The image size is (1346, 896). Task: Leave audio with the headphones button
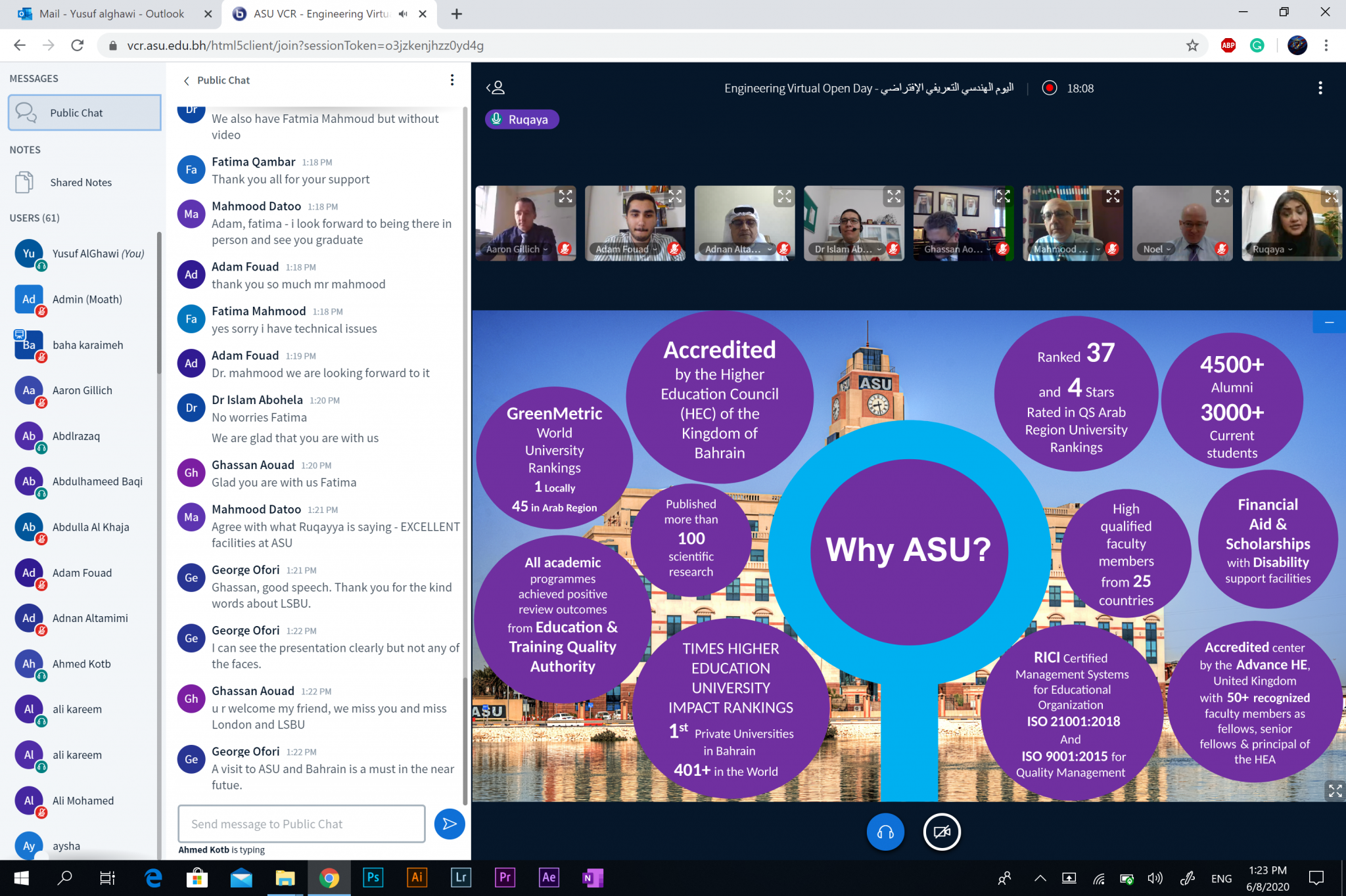coord(885,832)
